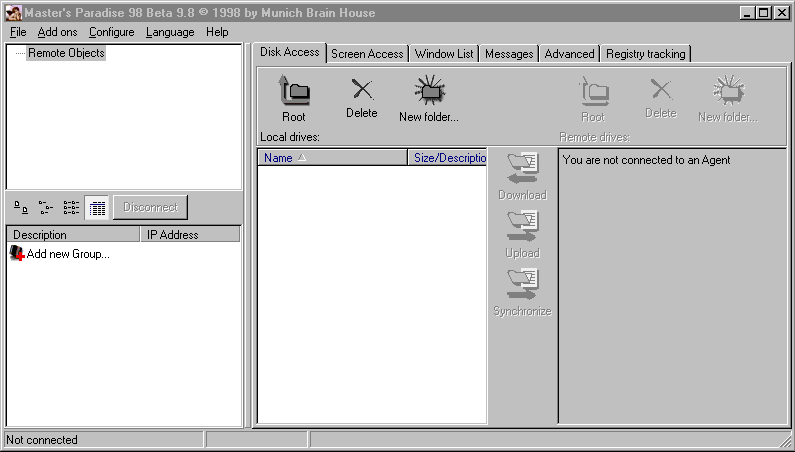
Task: Switch to small icons view
Action: pyautogui.click(x=46, y=208)
